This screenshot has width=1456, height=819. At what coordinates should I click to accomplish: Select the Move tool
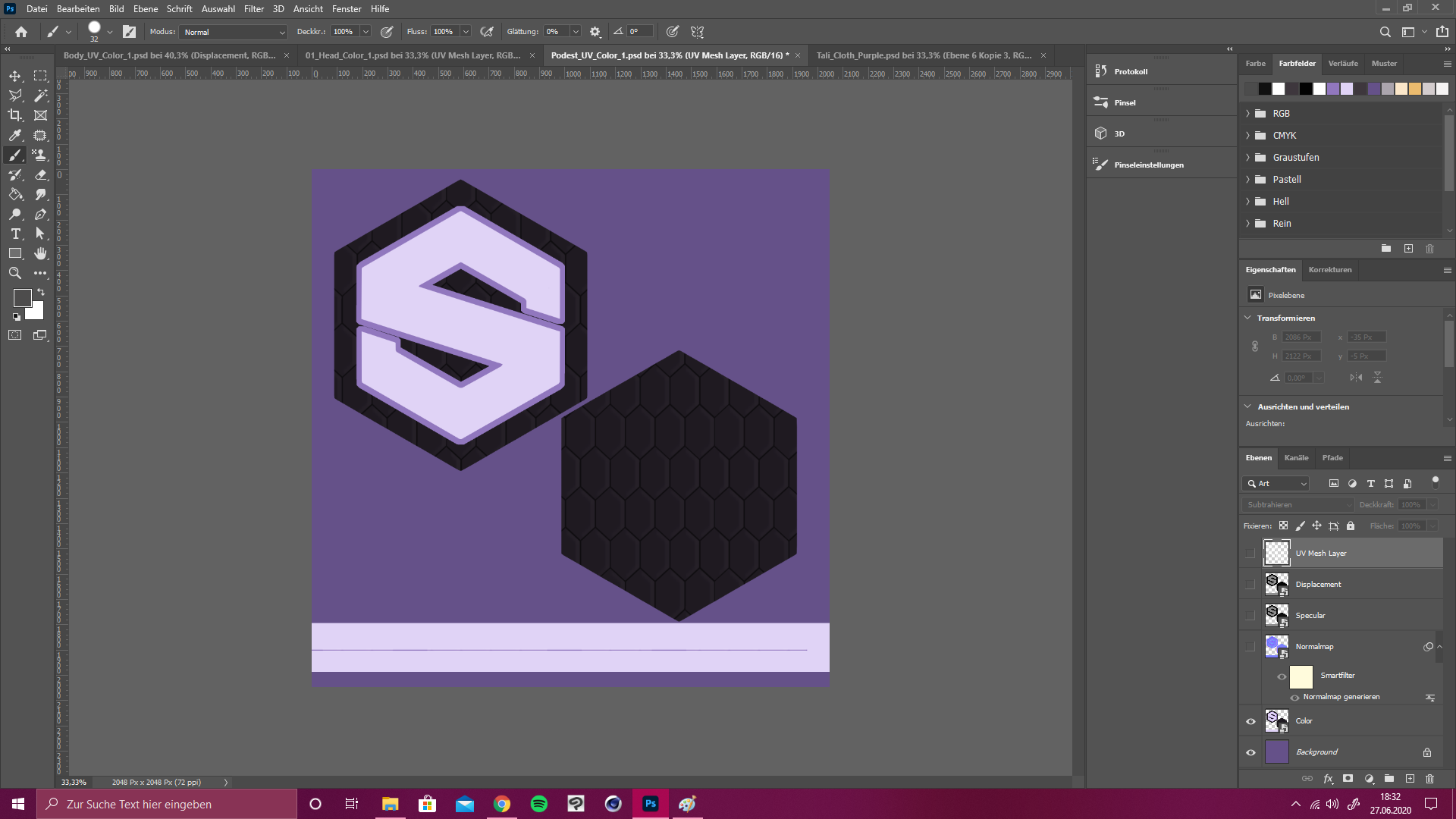(x=15, y=76)
